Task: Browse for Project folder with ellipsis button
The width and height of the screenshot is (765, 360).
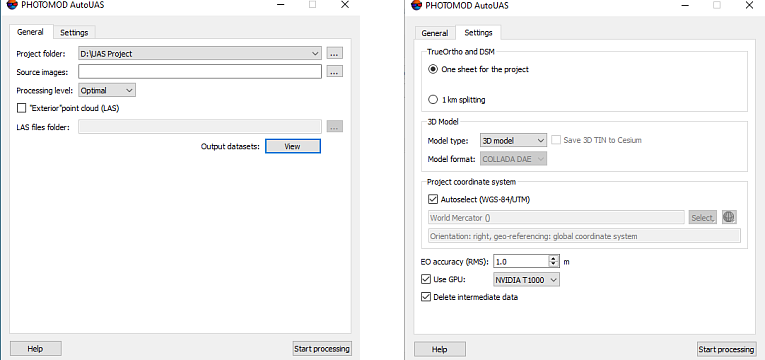Action: pyautogui.click(x=335, y=53)
